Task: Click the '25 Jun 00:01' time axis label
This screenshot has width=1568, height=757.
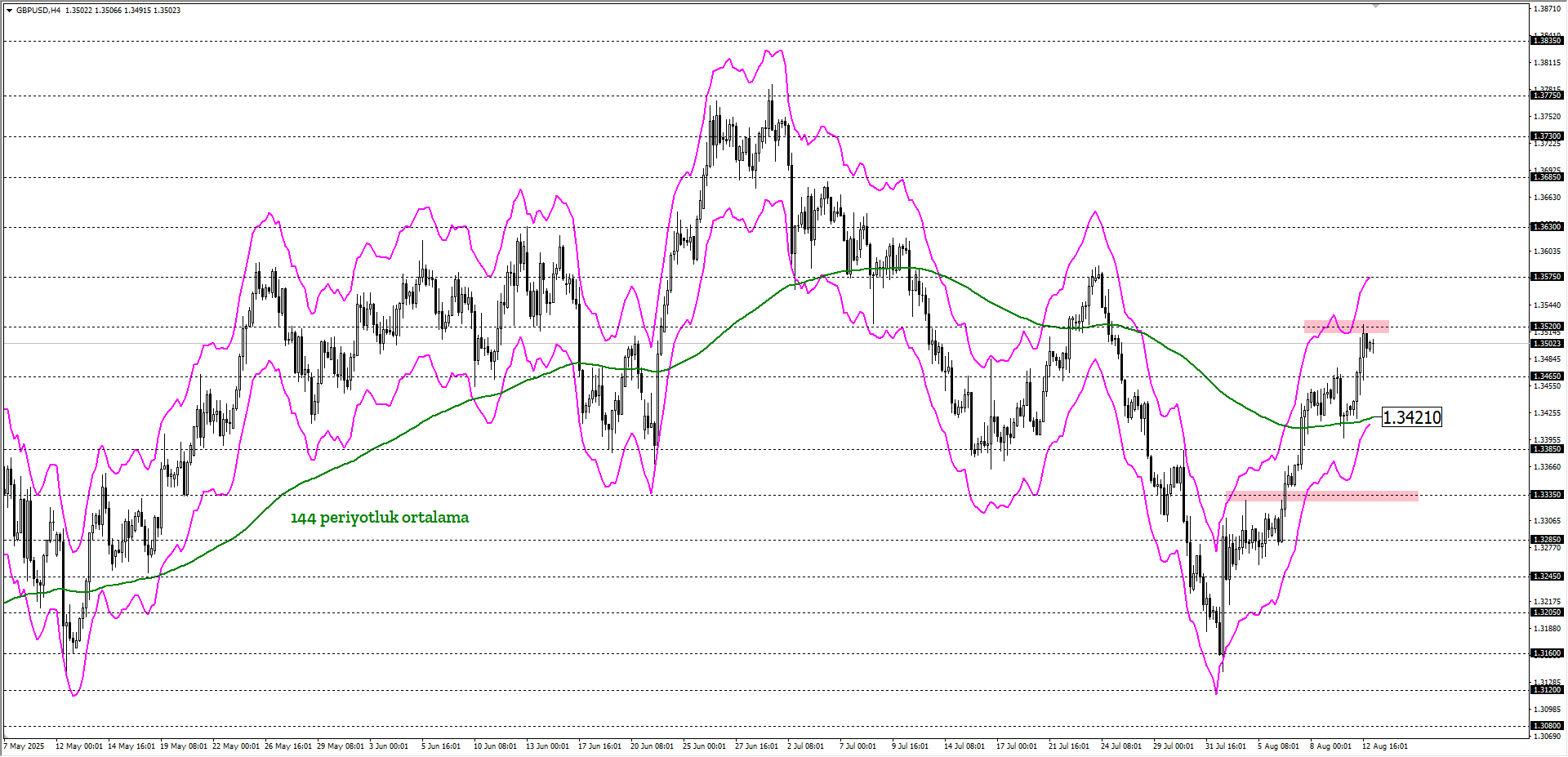Action: 705,746
